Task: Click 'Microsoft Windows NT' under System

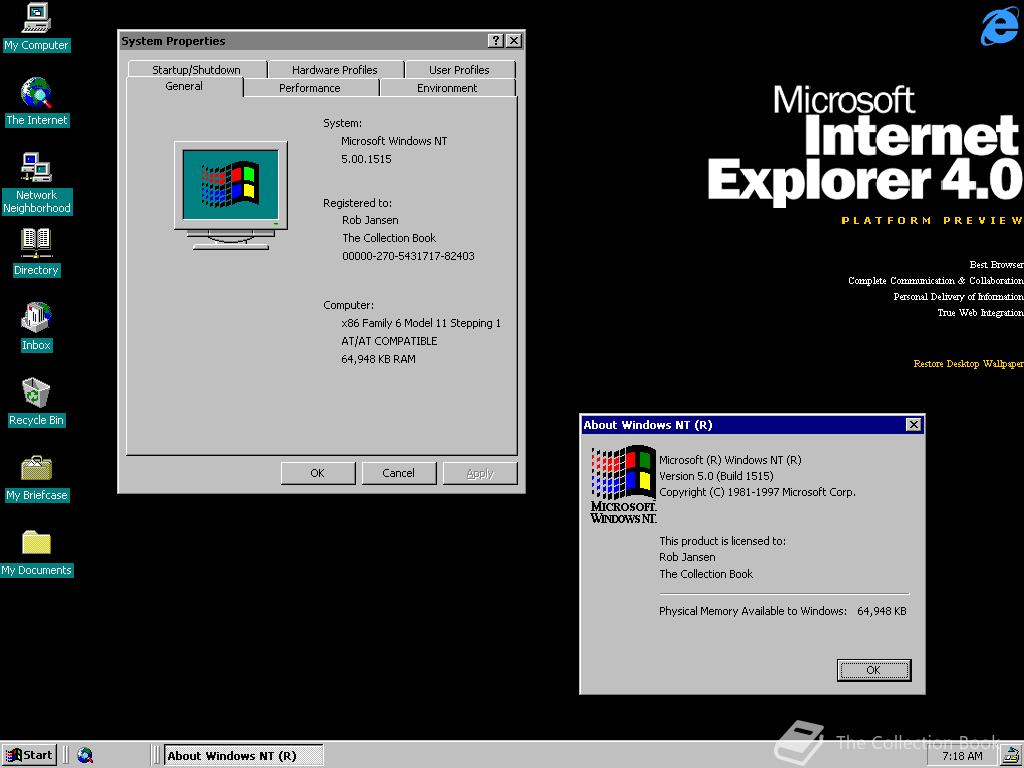Action: [x=394, y=141]
